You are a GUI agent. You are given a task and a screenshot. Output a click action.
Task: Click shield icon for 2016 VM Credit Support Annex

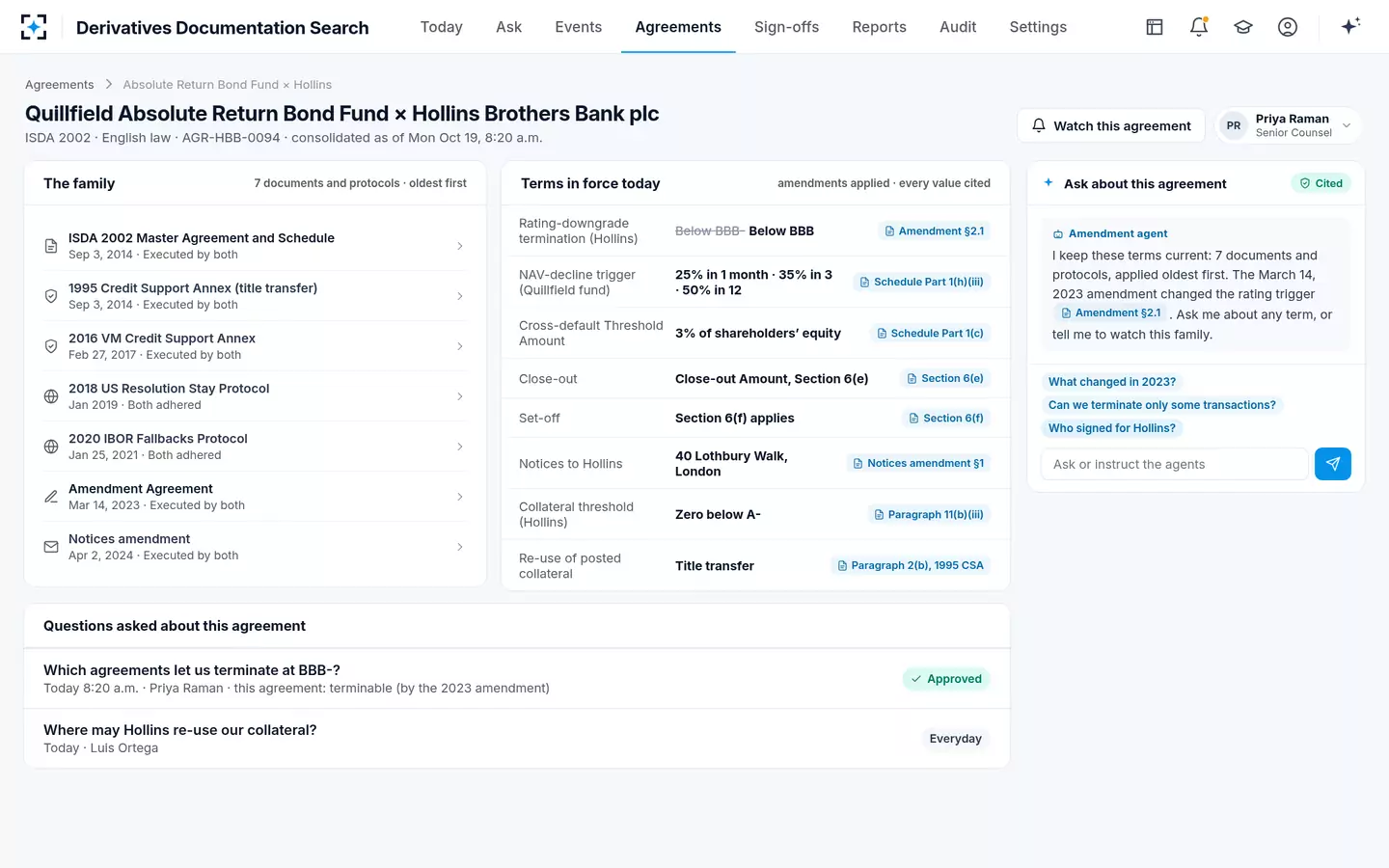point(51,346)
